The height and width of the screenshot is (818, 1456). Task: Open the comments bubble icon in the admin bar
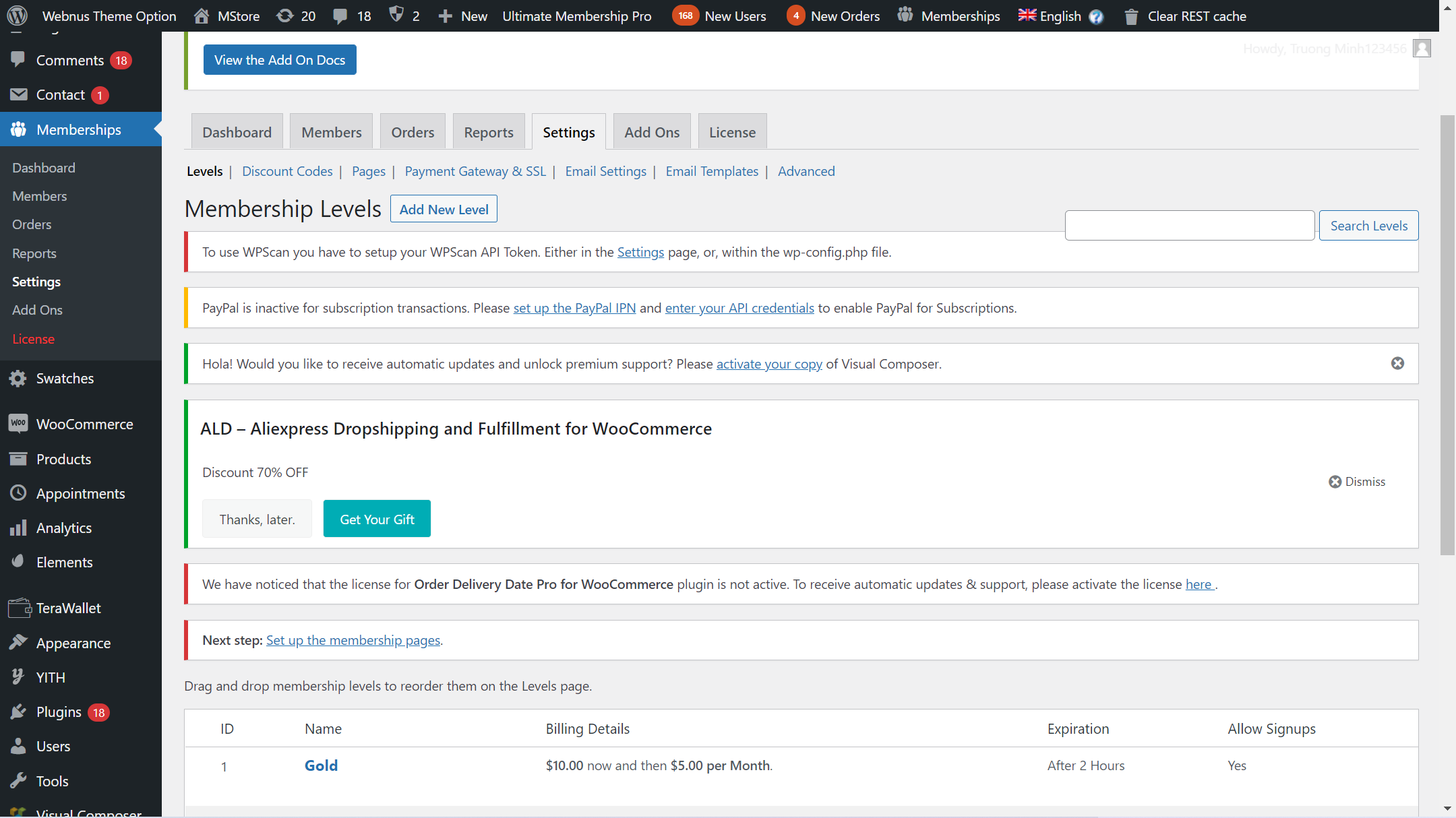[340, 15]
